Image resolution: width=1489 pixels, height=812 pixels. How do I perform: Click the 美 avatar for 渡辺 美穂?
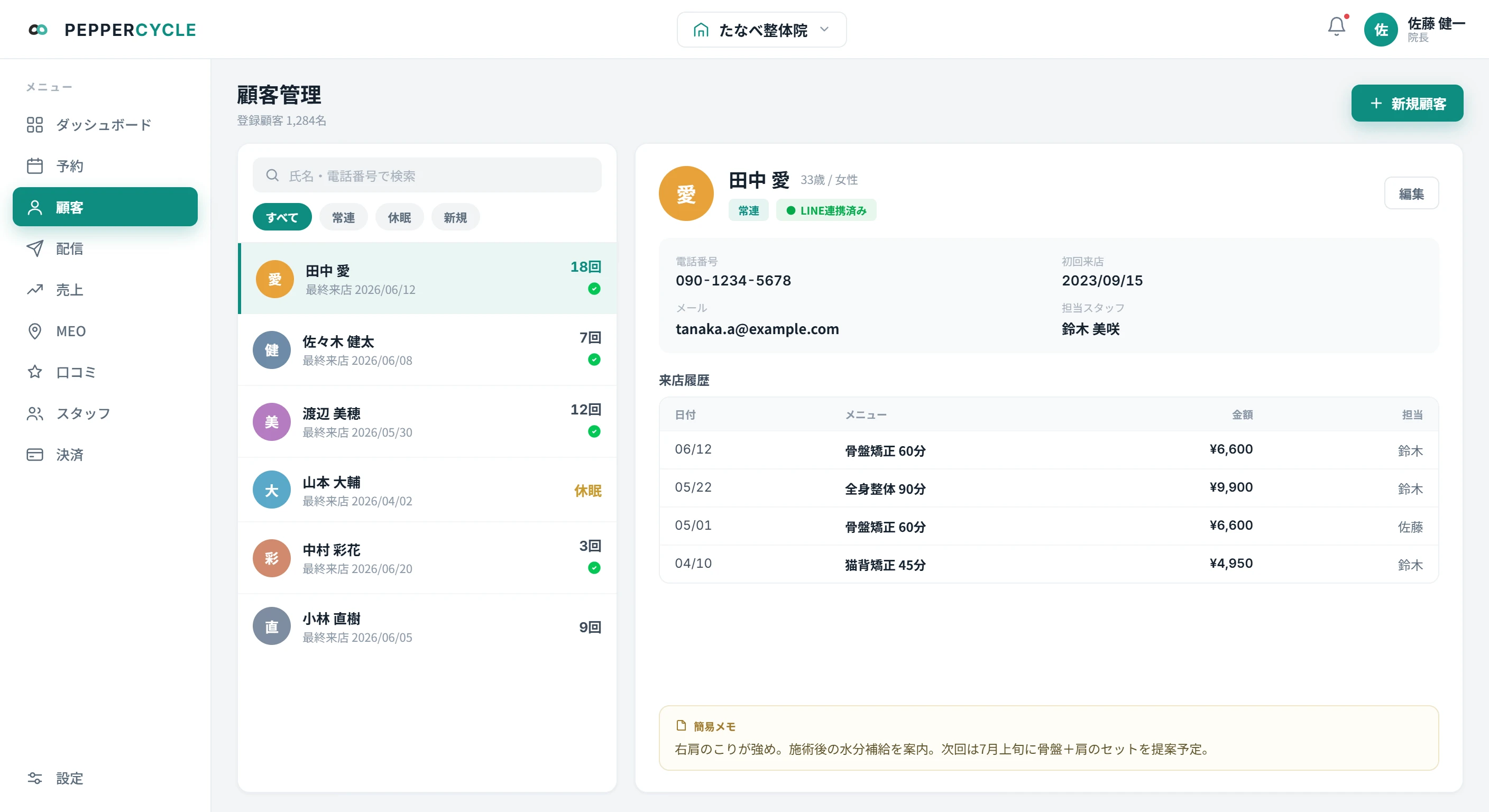(271, 422)
